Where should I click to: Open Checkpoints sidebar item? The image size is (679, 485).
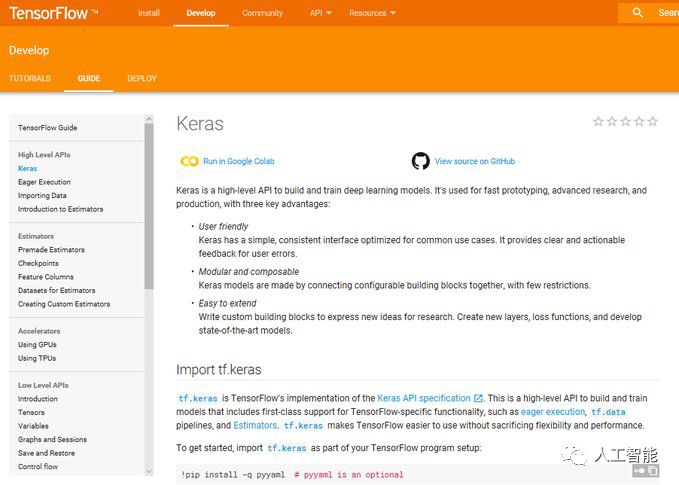pyautogui.click(x=38, y=263)
